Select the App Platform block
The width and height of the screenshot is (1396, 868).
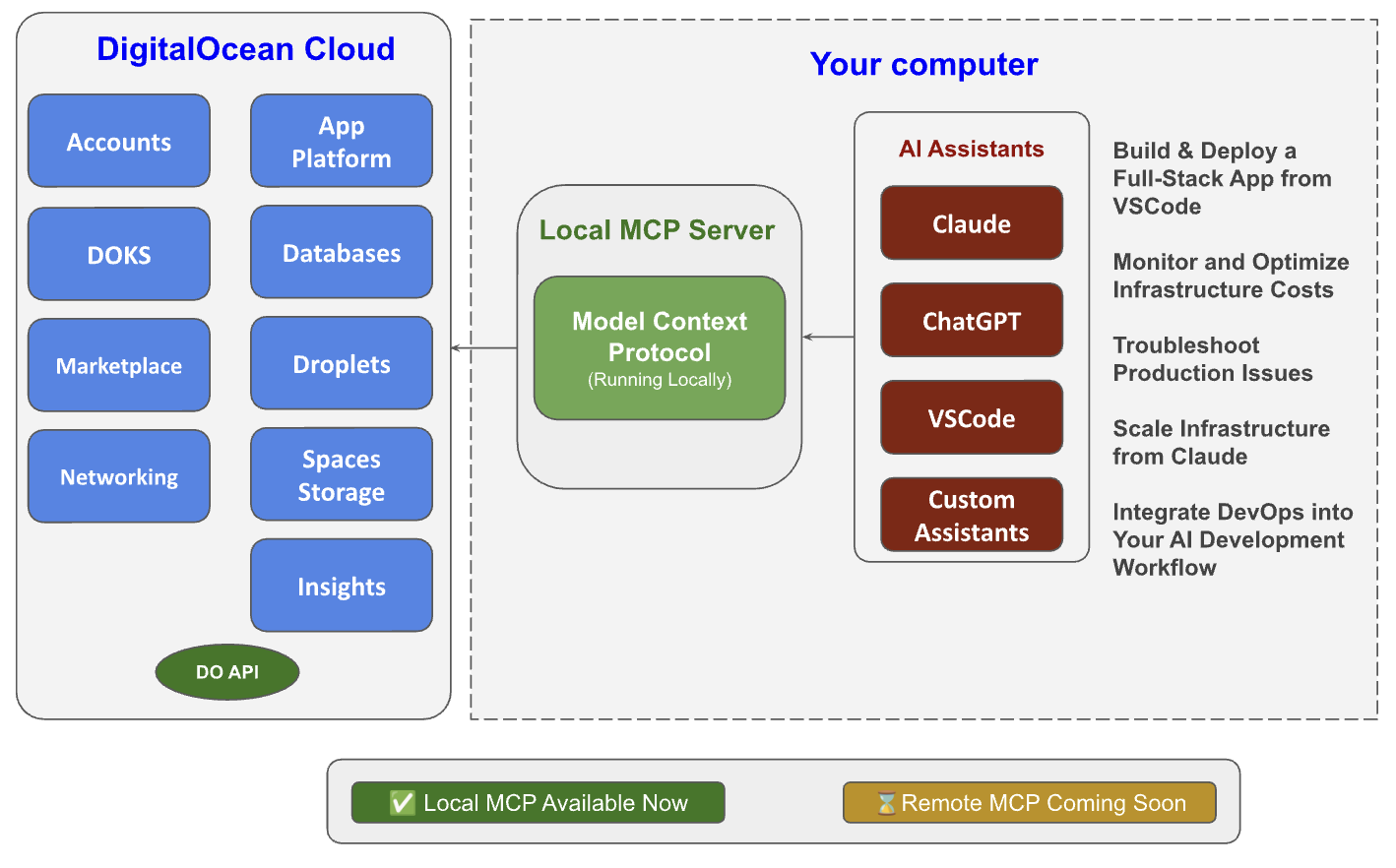341,142
